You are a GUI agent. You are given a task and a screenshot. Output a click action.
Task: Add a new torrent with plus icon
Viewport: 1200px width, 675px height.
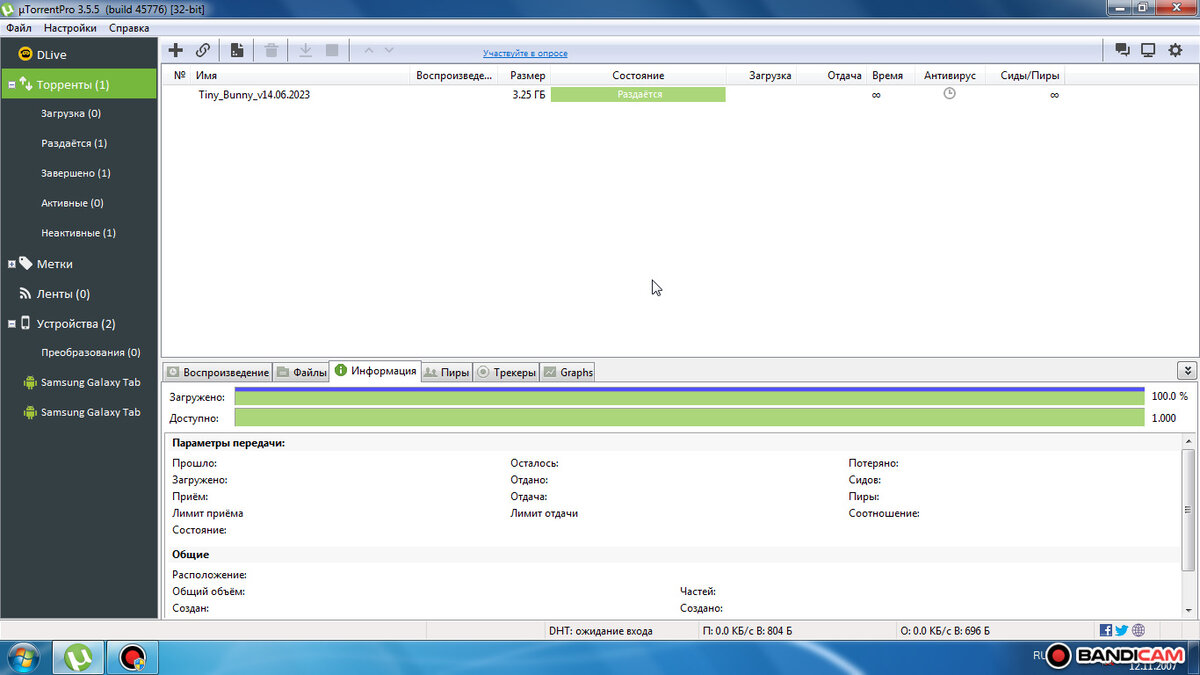click(x=176, y=50)
